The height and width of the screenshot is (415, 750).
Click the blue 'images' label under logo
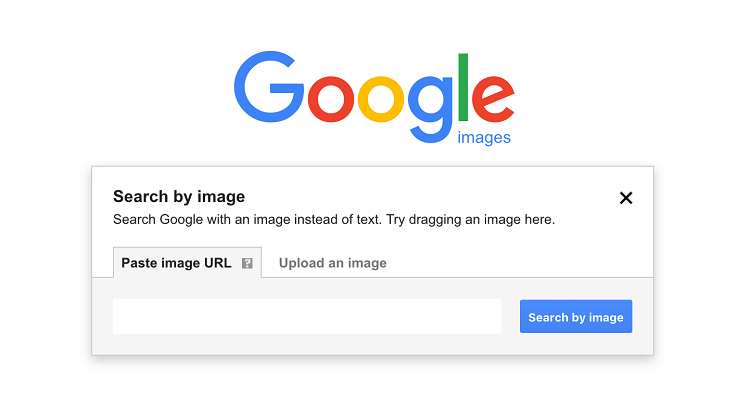[484, 138]
